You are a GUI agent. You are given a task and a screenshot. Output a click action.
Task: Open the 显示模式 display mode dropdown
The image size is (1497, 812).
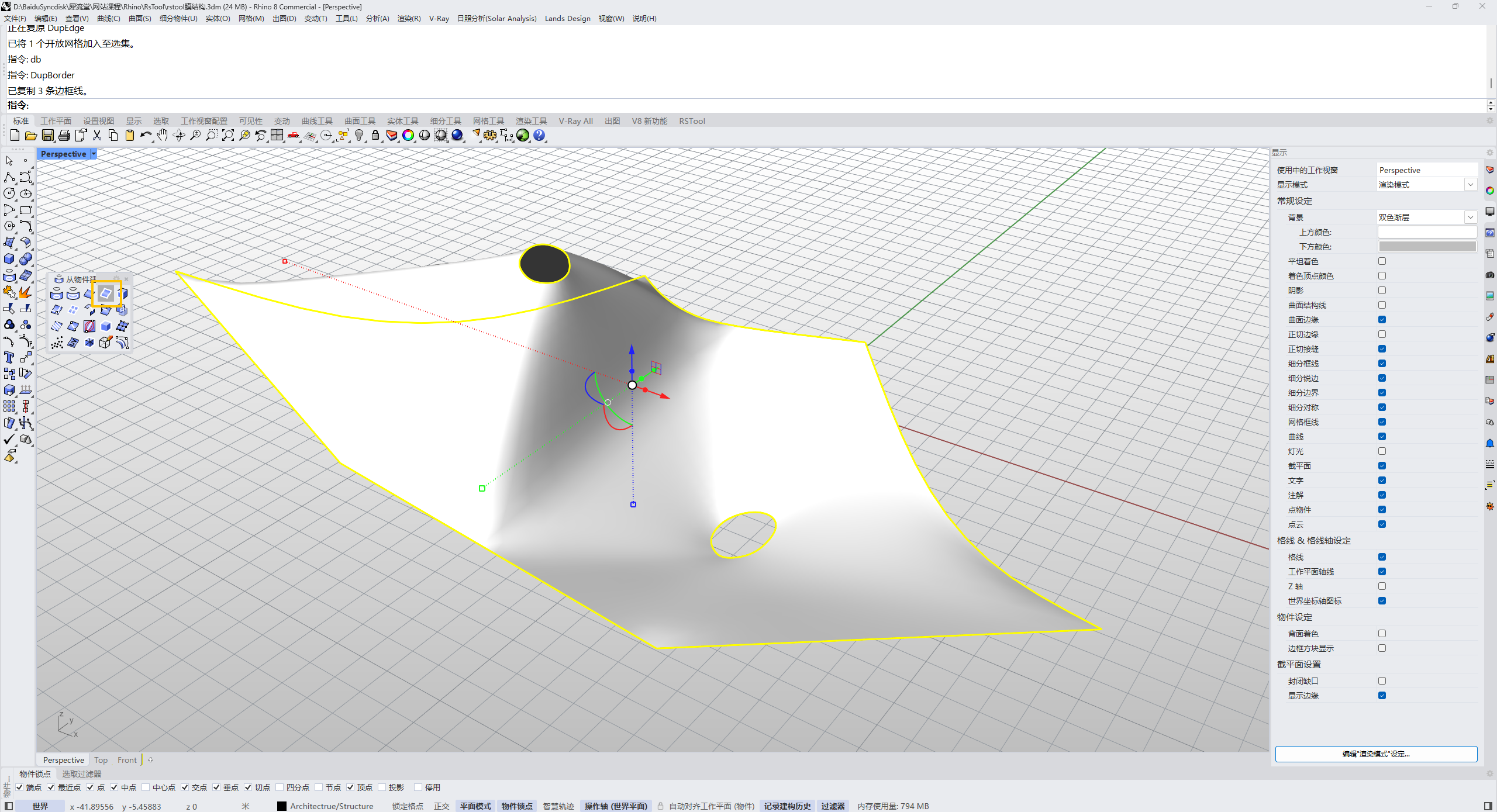[1470, 185]
